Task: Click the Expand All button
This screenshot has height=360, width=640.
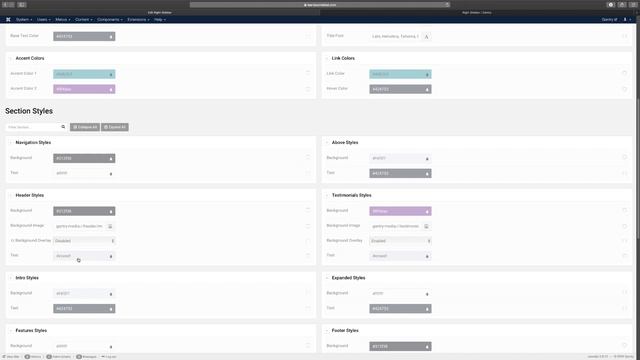Action: click(115, 127)
